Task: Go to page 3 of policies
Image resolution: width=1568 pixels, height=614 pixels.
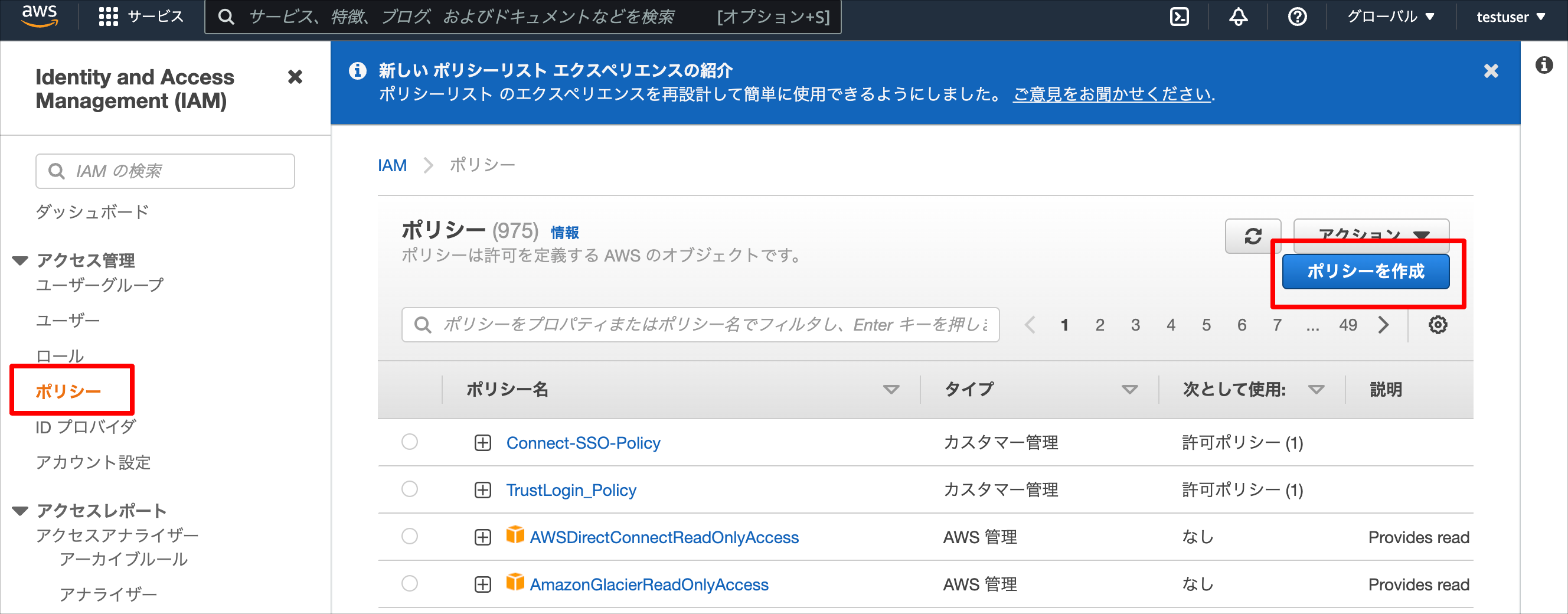Action: coord(1135,325)
